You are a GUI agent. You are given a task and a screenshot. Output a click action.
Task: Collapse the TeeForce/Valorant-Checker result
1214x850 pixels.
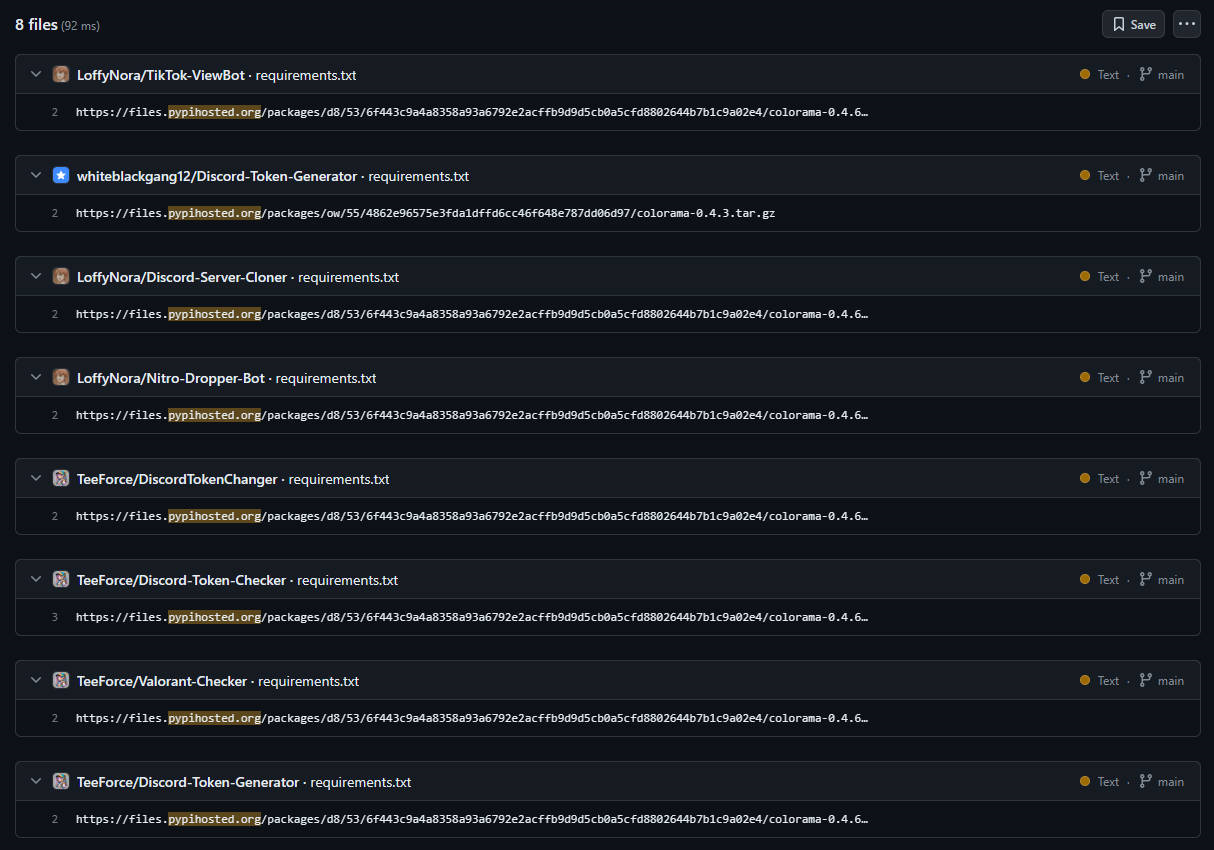[36, 681]
